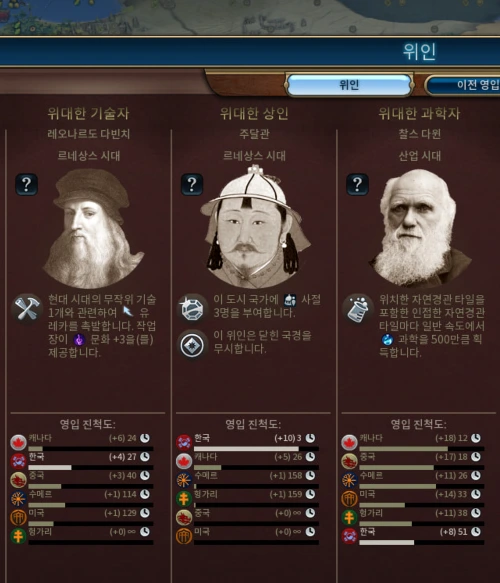Viewport: 500px width, 583px height.
Task: Click the envoy gem ability icon
Action: coord(192,308)
